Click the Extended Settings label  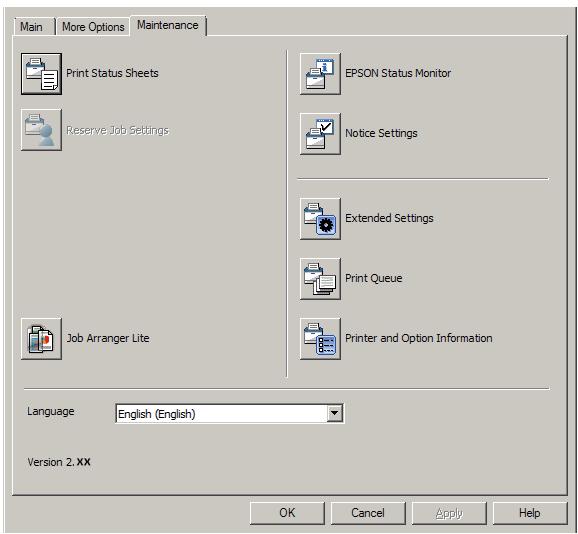pos(389,218)
